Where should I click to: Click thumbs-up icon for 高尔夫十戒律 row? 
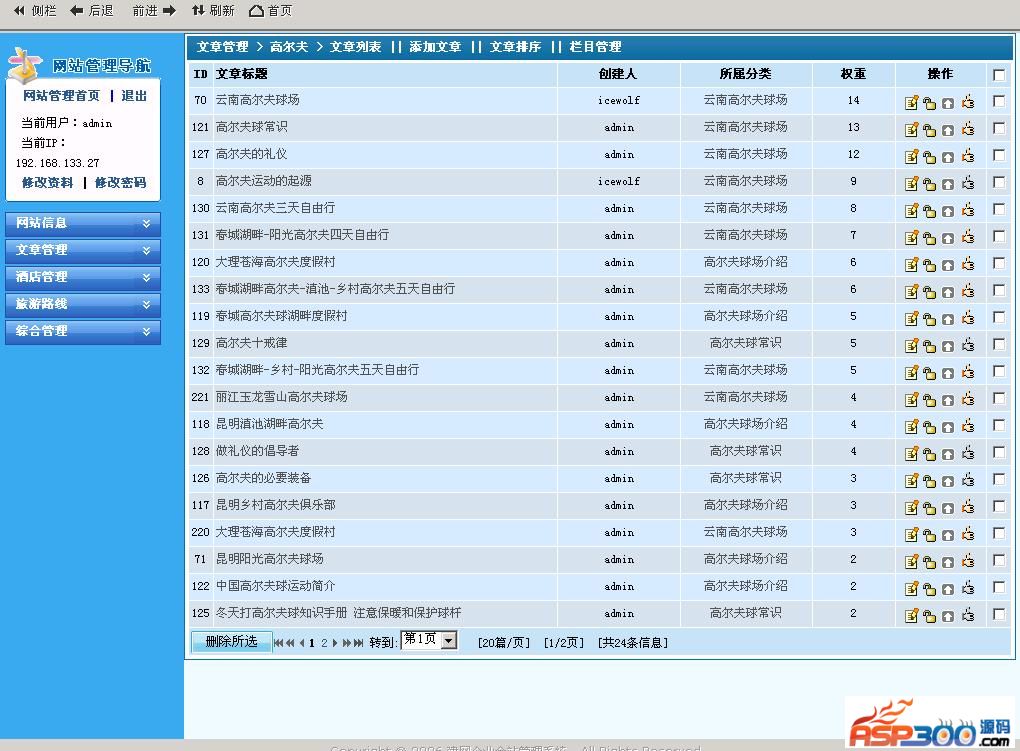967,345
